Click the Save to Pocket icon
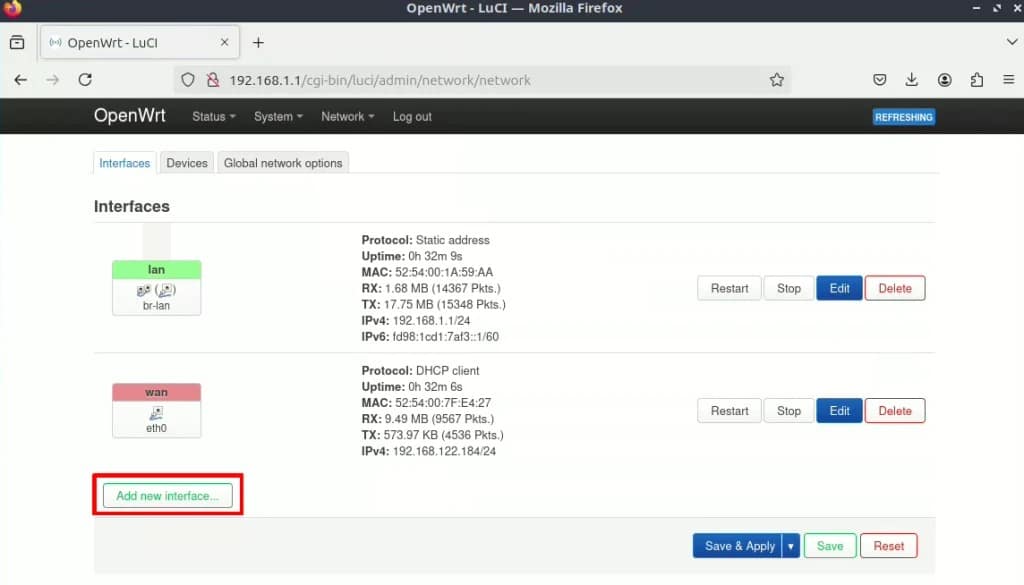 pyautogui.click(x=880, y=80)
